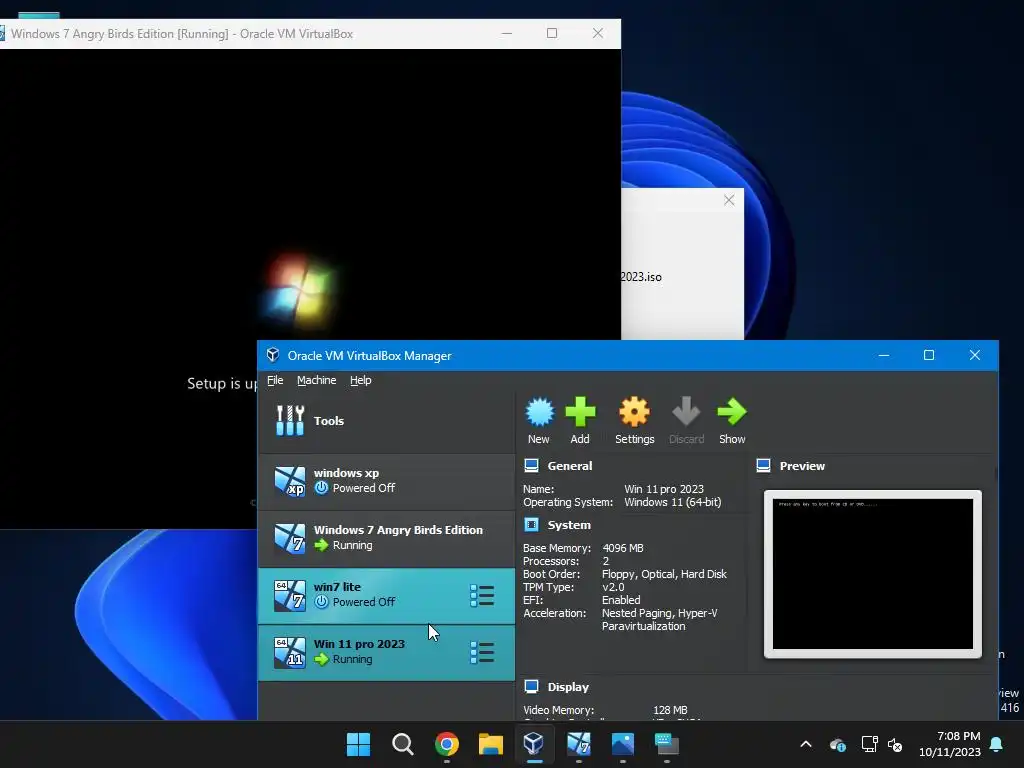Click the General section monitor icon
Image resolution: width=1024 pixels, height=768 pixels.
pyautogui.click(x=532, y=466)
